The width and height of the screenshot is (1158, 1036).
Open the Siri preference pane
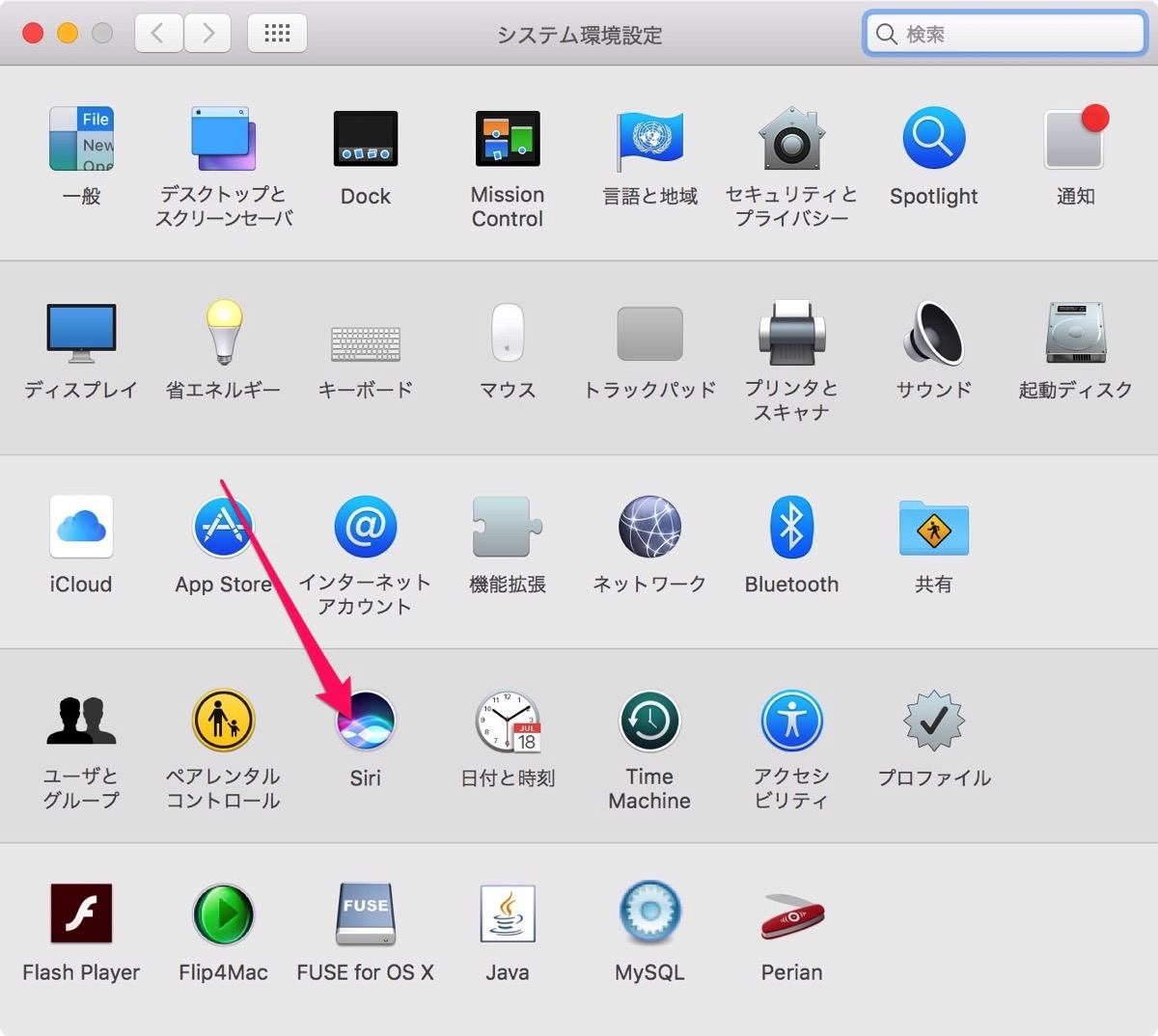point(366,721)
